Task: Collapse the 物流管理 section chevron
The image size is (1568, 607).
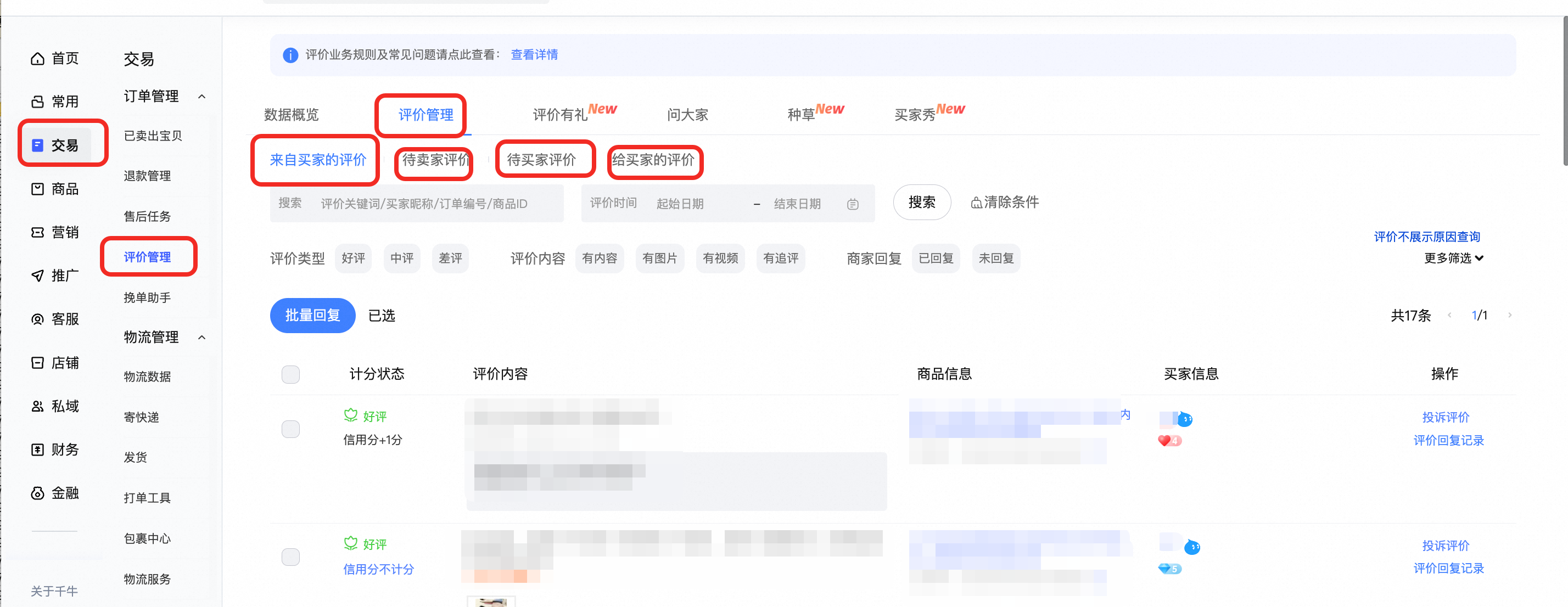Action: (202, 337)
